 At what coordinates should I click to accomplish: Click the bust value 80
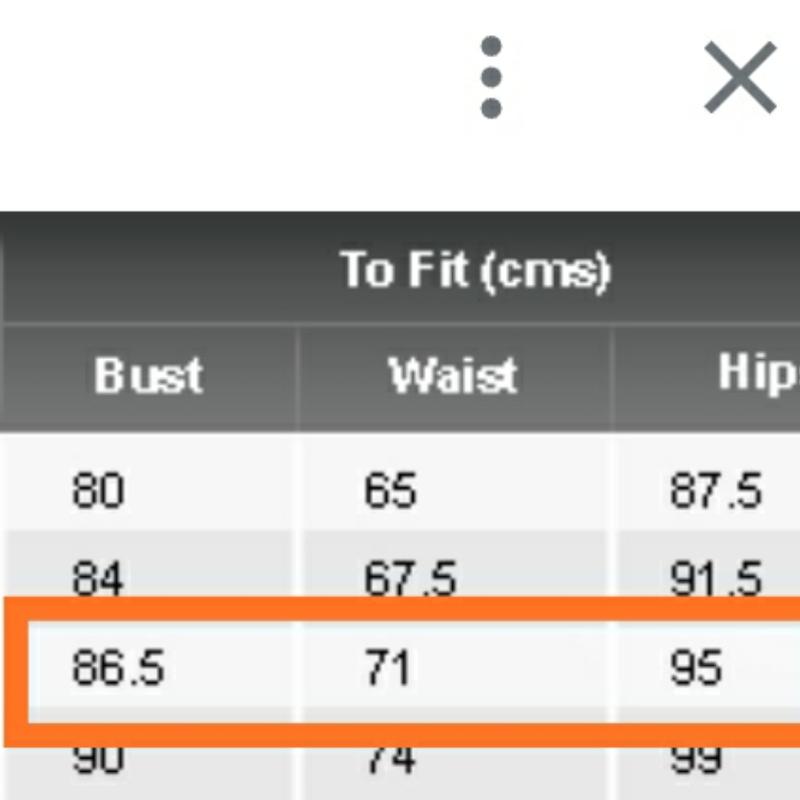point(98,491)
